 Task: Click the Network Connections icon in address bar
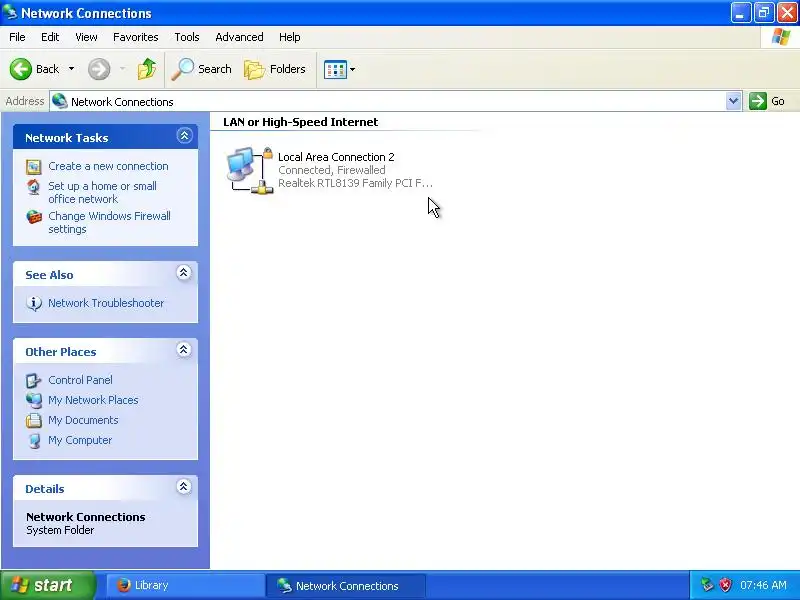pyautogui.click(x=60, y=101)
